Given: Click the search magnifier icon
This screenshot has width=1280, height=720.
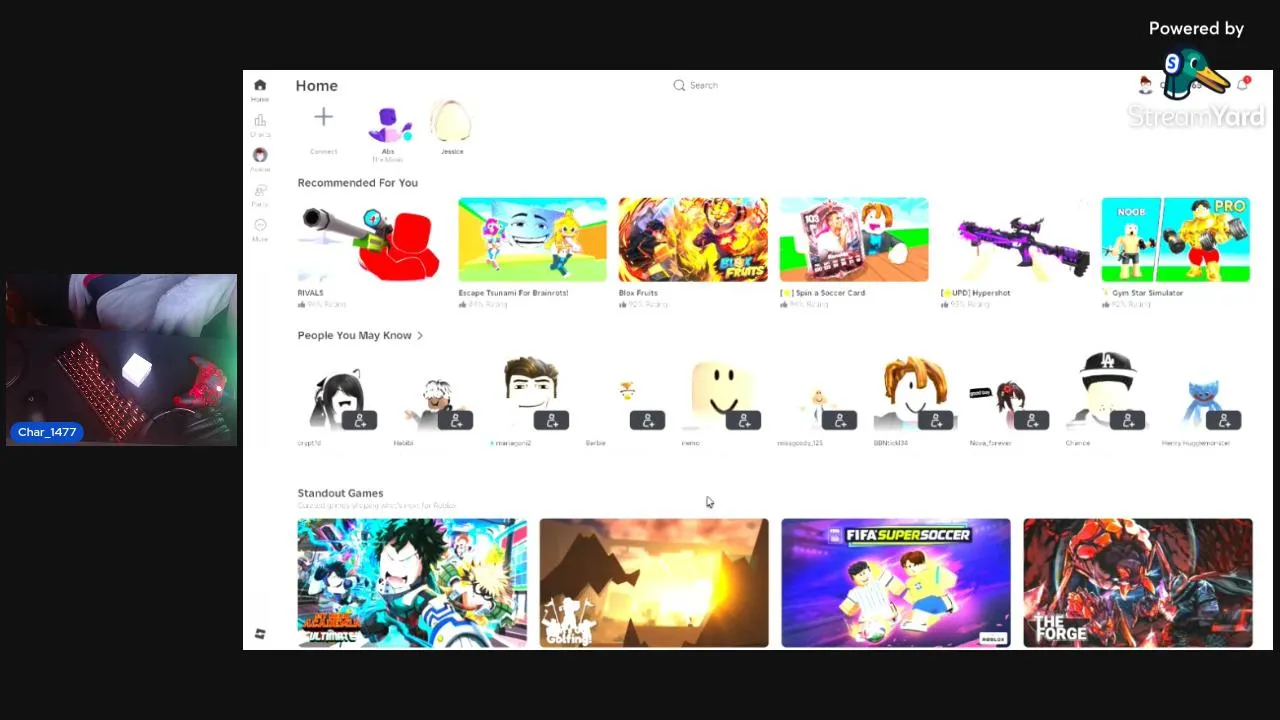Looking at the screenshot, I should point(679,85).
